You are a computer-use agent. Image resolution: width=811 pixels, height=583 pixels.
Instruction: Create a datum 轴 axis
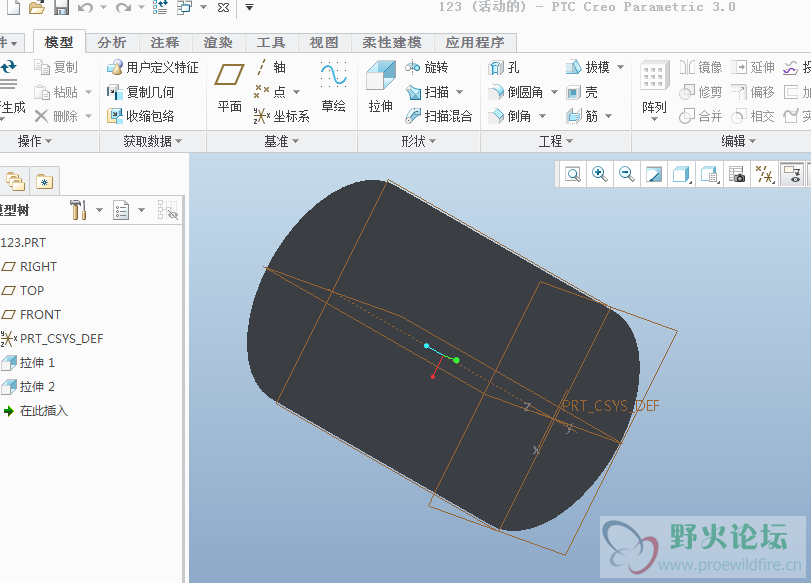(x=271, y=67)
